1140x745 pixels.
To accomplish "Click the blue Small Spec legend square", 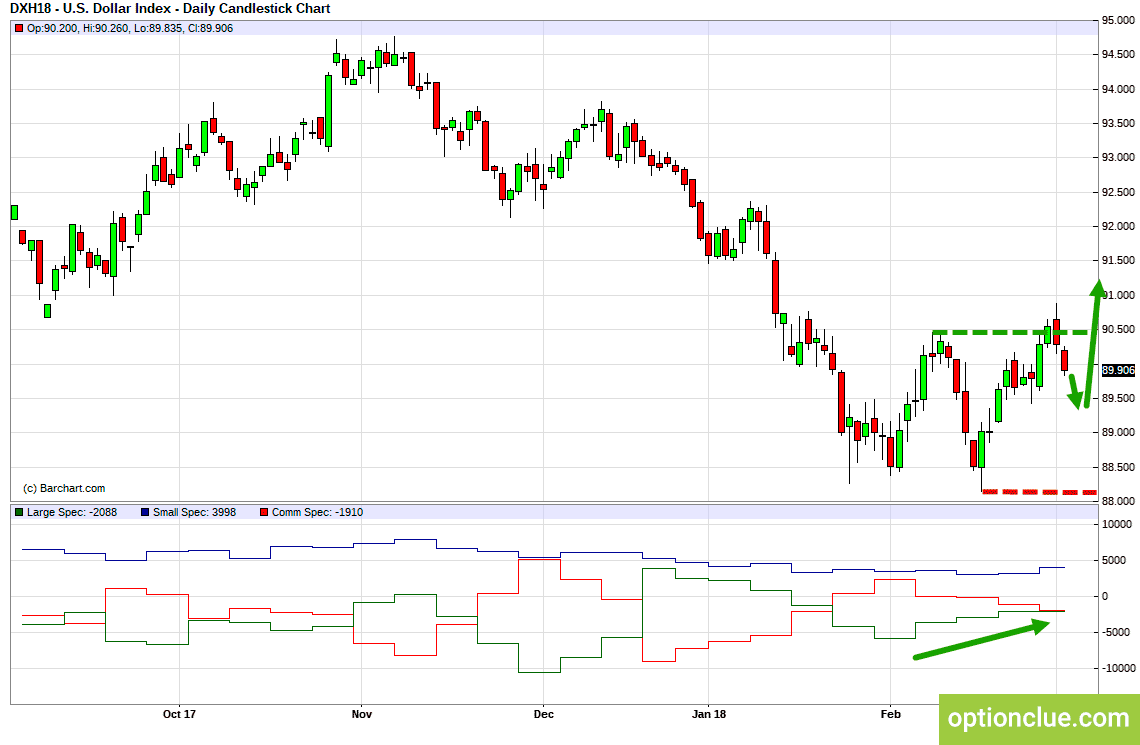I will tap(145, 512).
